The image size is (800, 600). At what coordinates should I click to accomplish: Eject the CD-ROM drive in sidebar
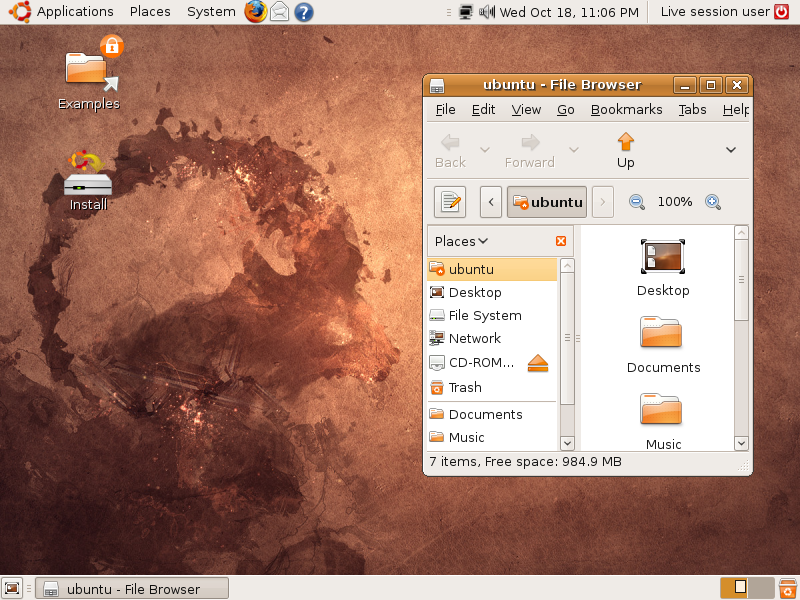(538, 363)
